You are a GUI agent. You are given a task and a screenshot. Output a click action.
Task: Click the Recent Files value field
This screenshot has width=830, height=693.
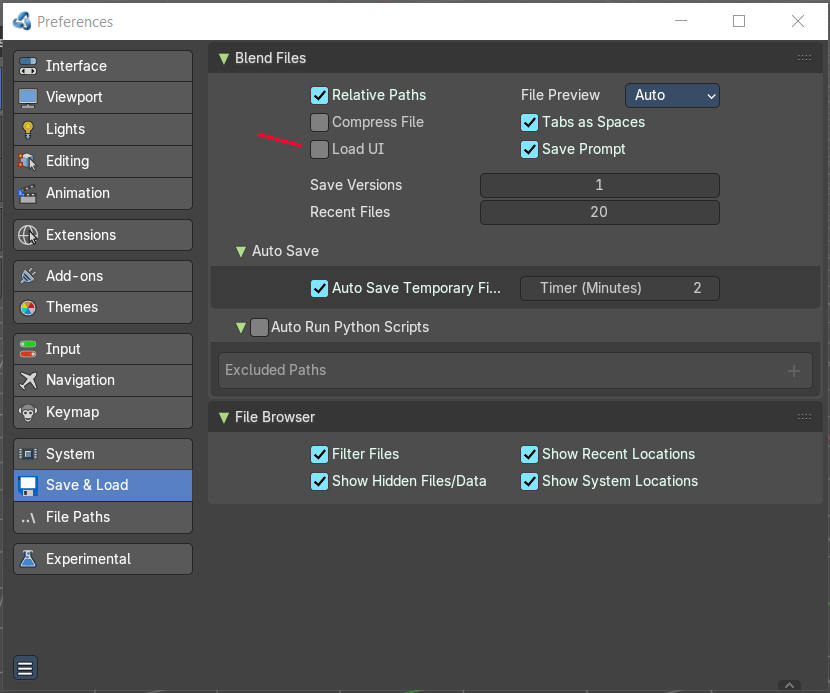point(600,212)
